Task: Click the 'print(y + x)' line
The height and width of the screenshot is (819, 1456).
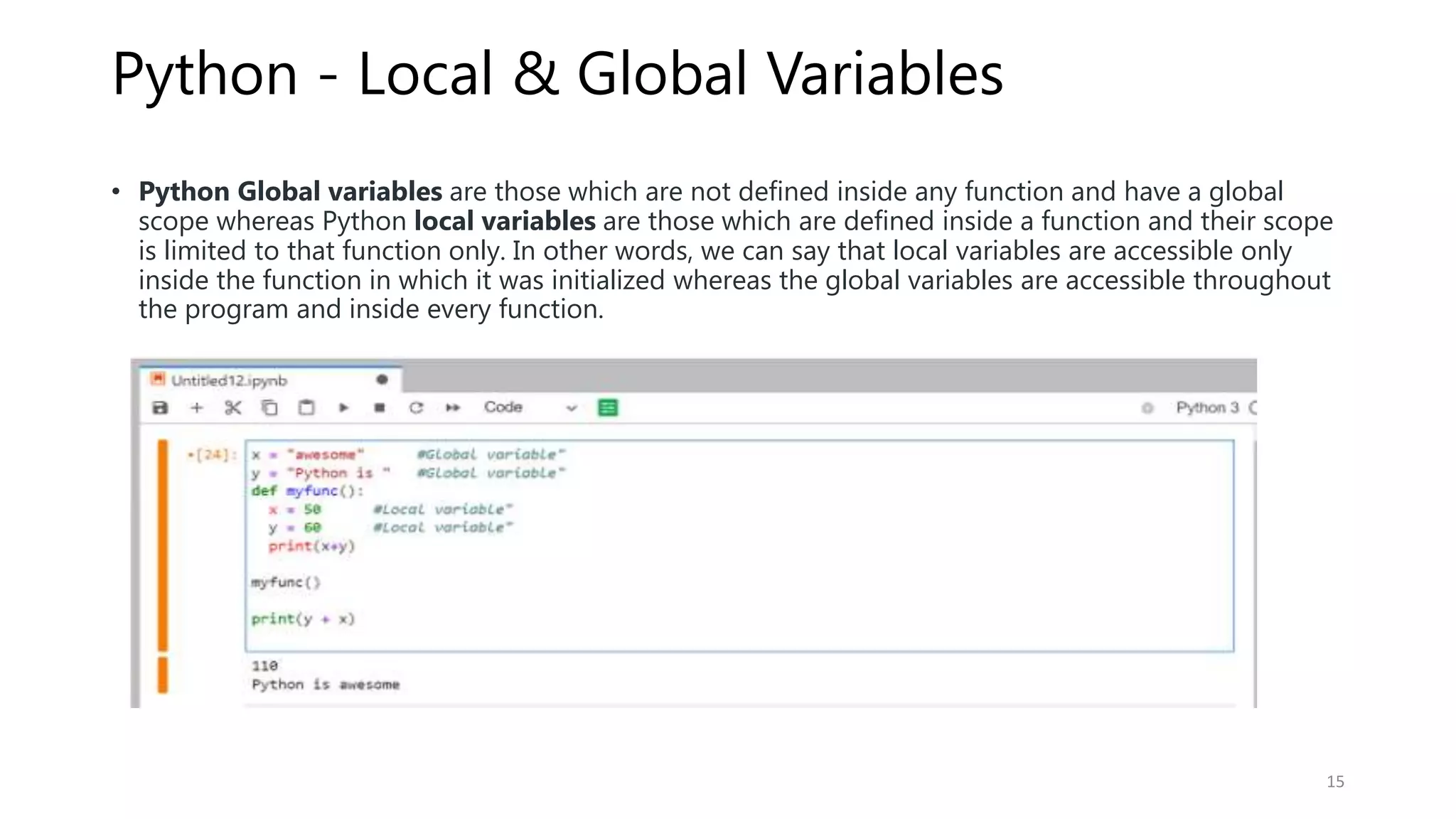Action: click(303, 619)
